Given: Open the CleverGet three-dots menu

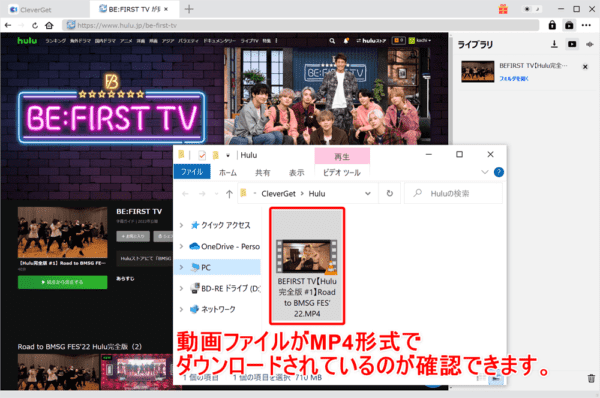Looking at the screenshot, I should 586,25.
